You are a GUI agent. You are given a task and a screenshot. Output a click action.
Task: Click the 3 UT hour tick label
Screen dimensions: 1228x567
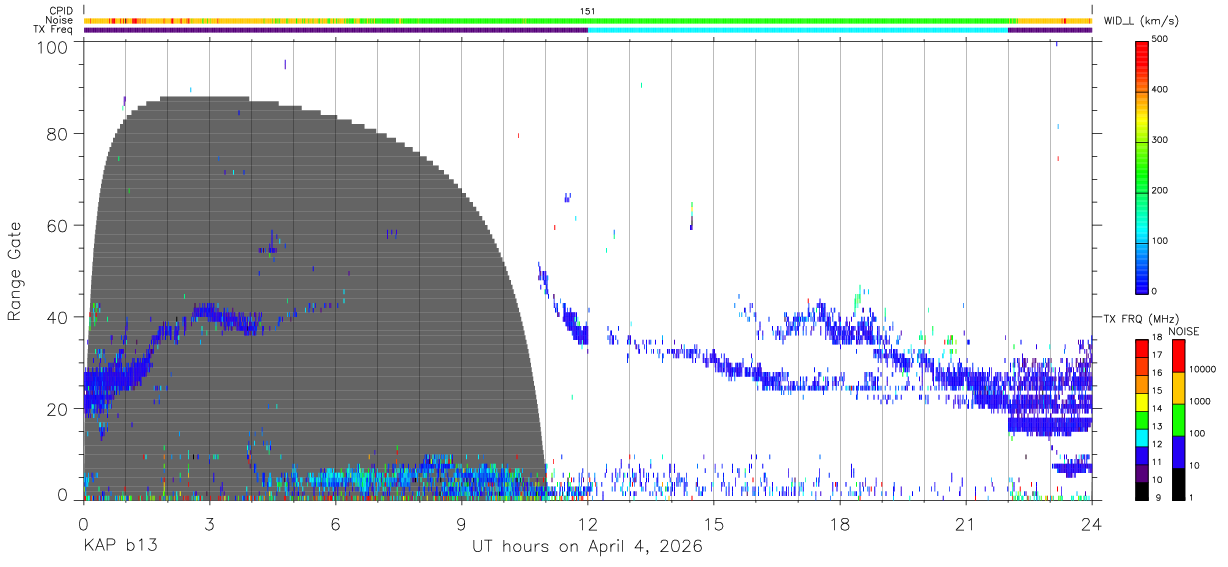[x=209, y=524]
